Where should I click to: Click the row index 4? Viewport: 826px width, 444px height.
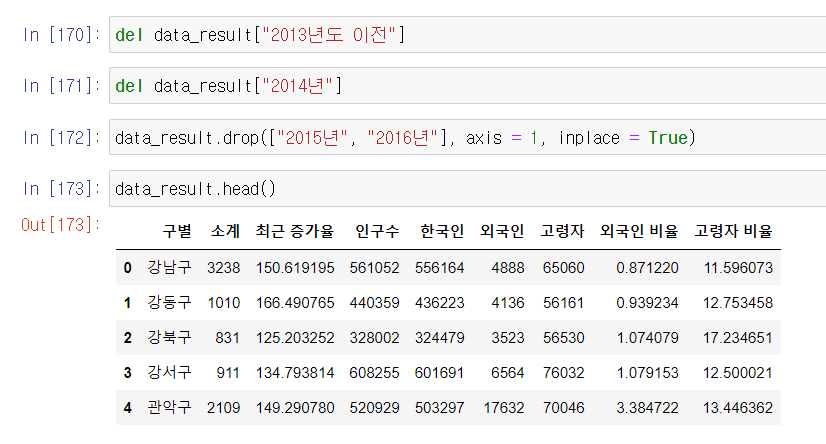click(x=127, y=408)
